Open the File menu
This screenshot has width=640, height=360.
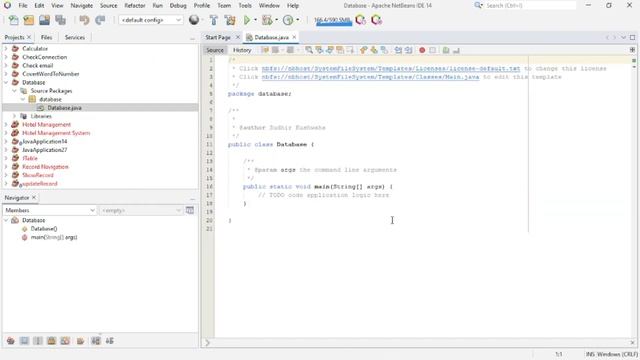[x=23, y=6]
